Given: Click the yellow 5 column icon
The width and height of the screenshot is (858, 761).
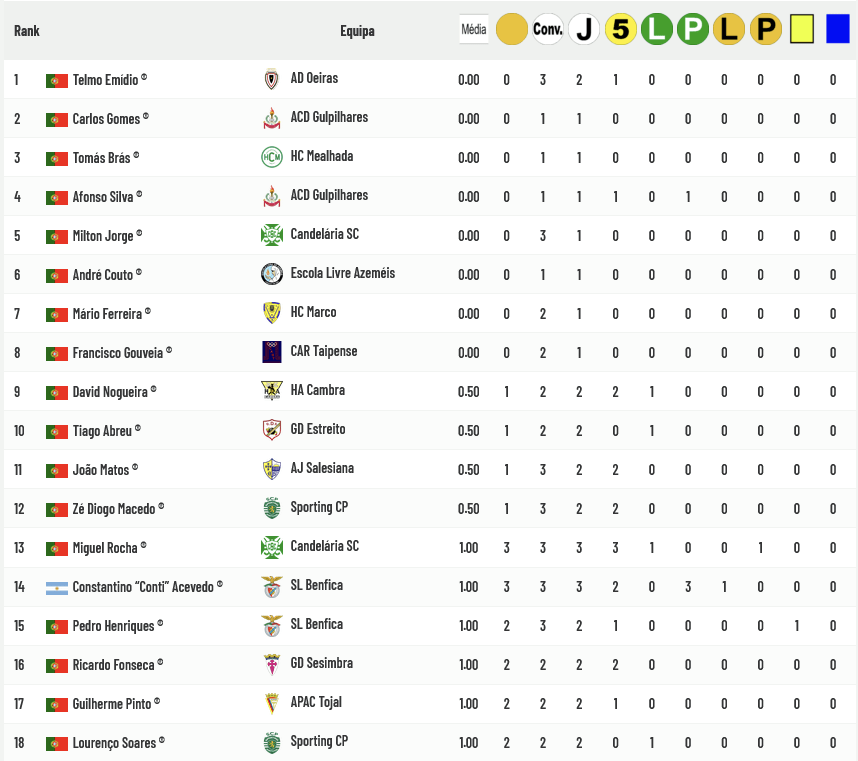Looking at the screenshot, I should 621,30.
